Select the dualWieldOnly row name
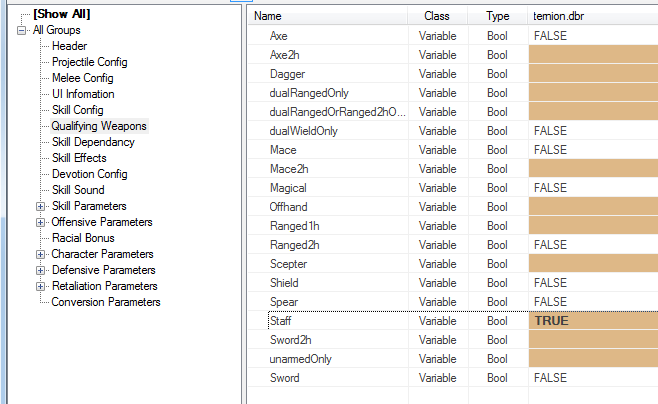The width and height of the screenshot is (658, 404). tap(303, 131)
